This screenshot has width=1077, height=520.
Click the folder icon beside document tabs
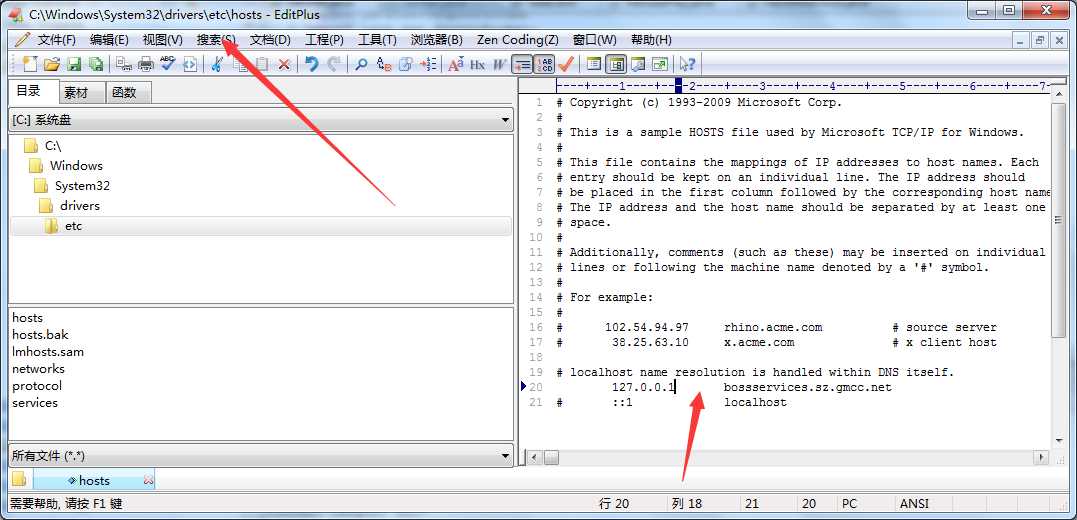point(19,479)
